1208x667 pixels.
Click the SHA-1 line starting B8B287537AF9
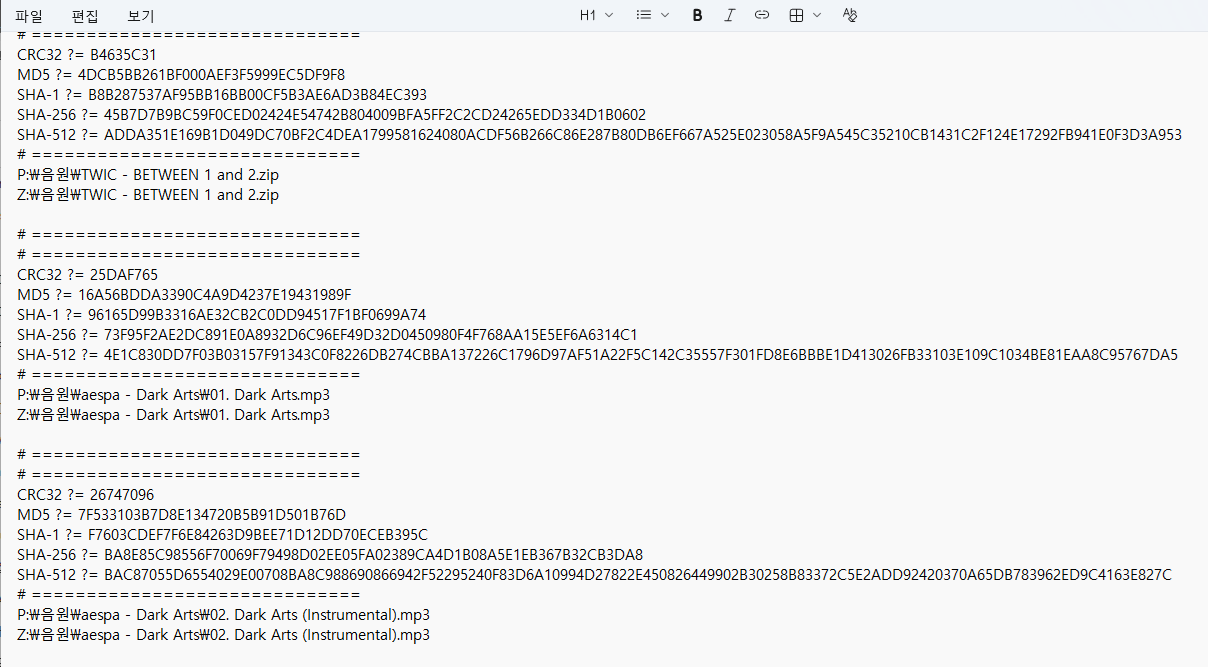[x=222, y=95]
